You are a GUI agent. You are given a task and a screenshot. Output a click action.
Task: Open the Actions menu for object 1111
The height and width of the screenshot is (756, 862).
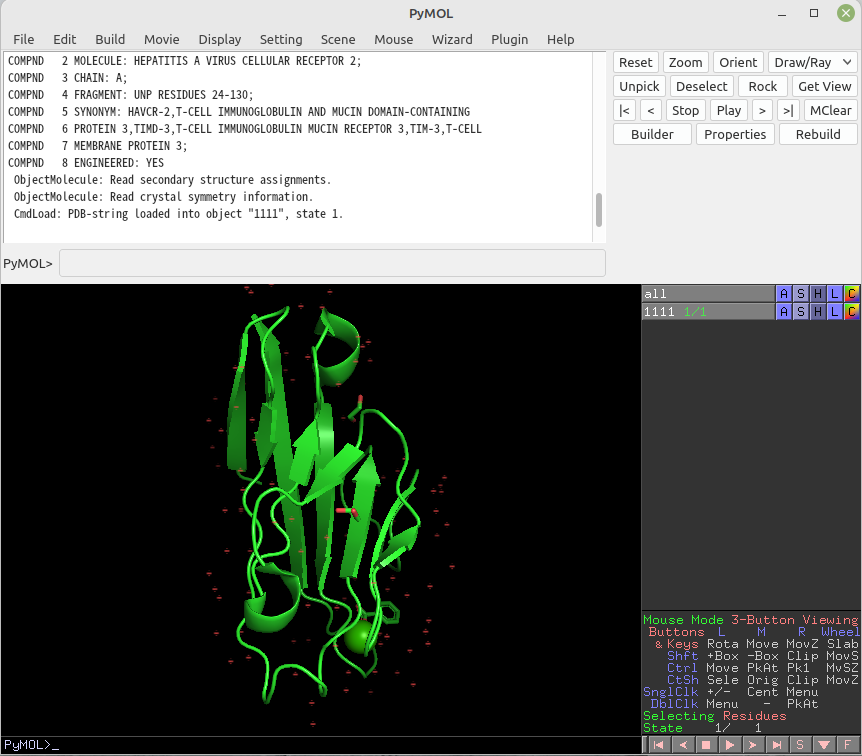pyautogui.click(x=784, y=311)
